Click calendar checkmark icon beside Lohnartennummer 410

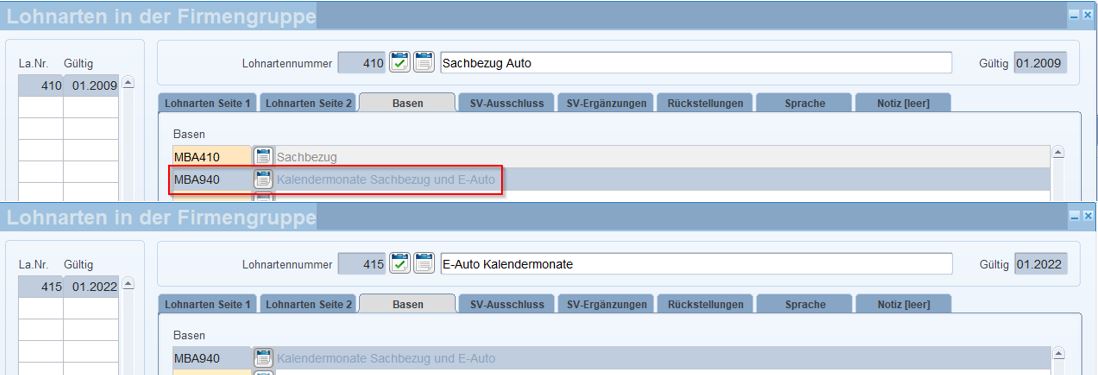point(400,62)
